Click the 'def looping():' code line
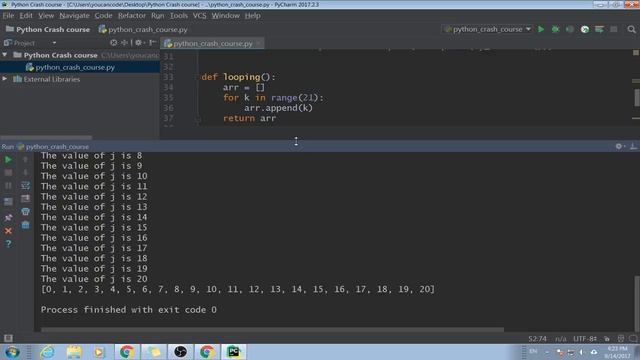The height and width of the screenshot is (360, 640). 238,77
